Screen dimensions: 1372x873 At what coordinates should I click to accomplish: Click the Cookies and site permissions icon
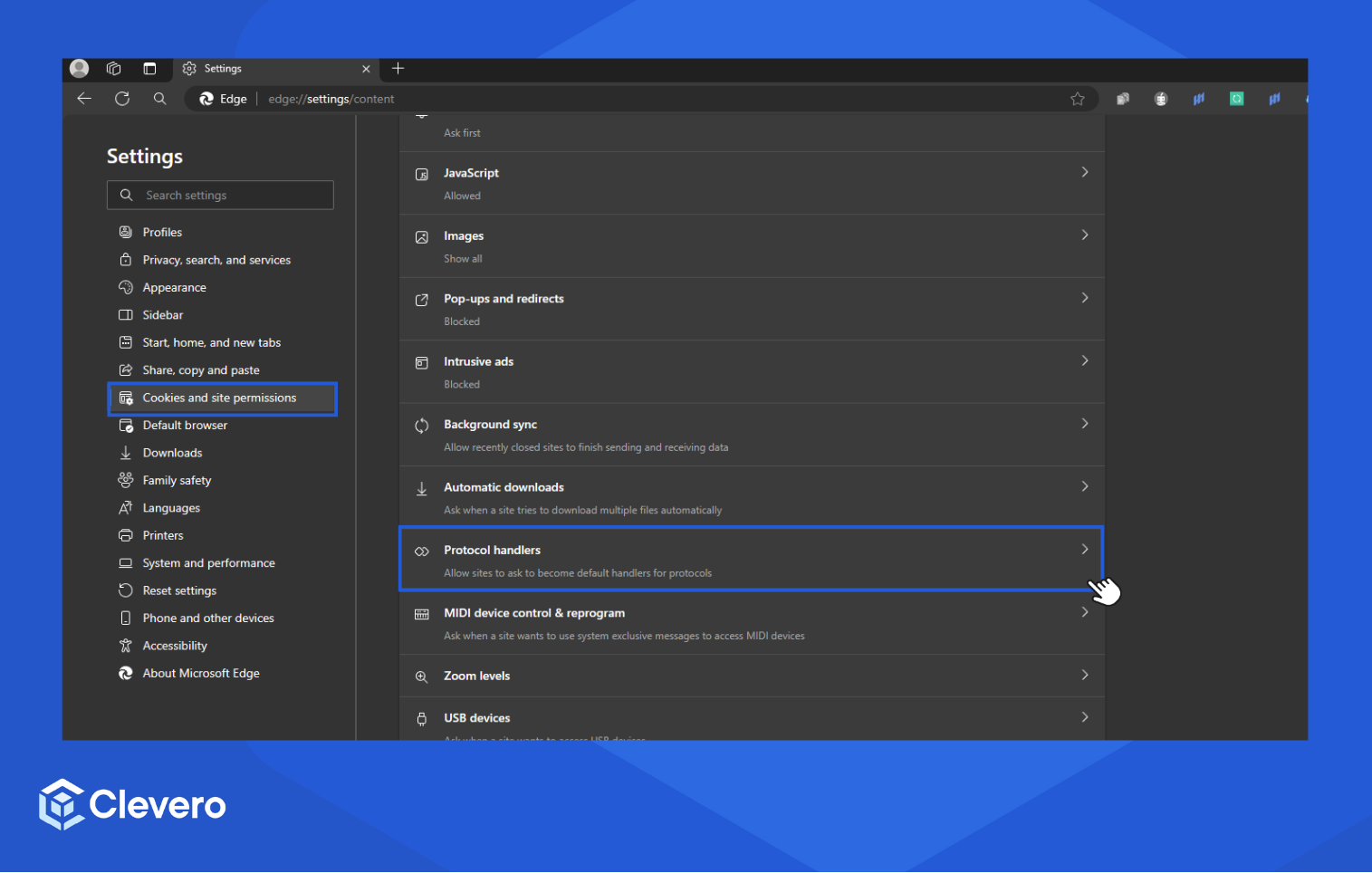(x=126, y=398)
